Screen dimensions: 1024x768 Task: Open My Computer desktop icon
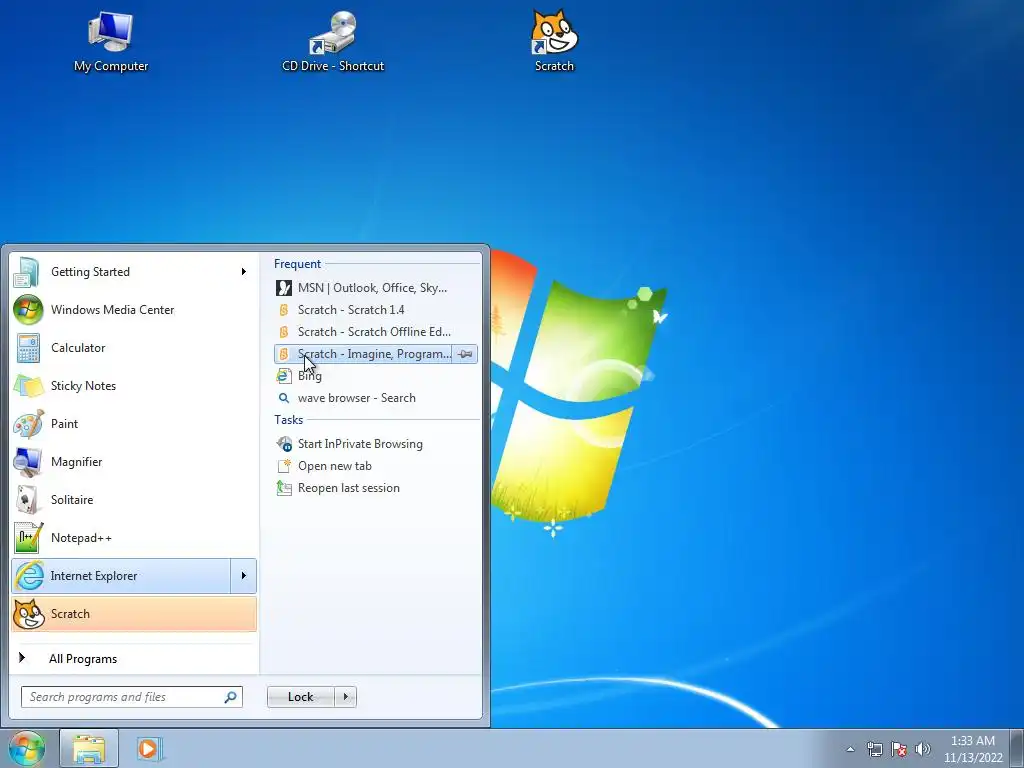coord(110,42)
